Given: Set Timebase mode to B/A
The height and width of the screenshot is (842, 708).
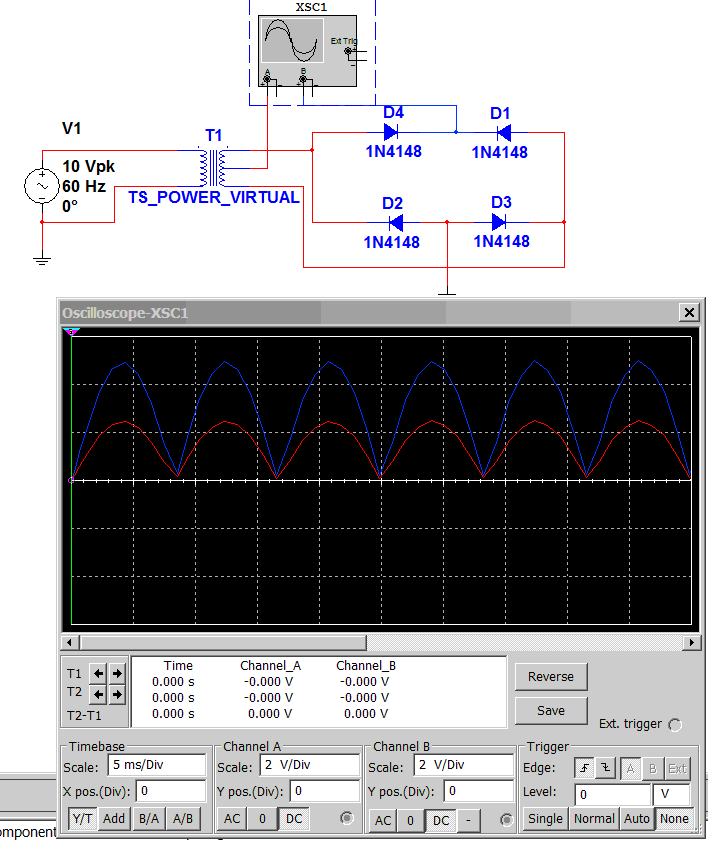Looking at the screenshot, I should (x=149, y=819).
